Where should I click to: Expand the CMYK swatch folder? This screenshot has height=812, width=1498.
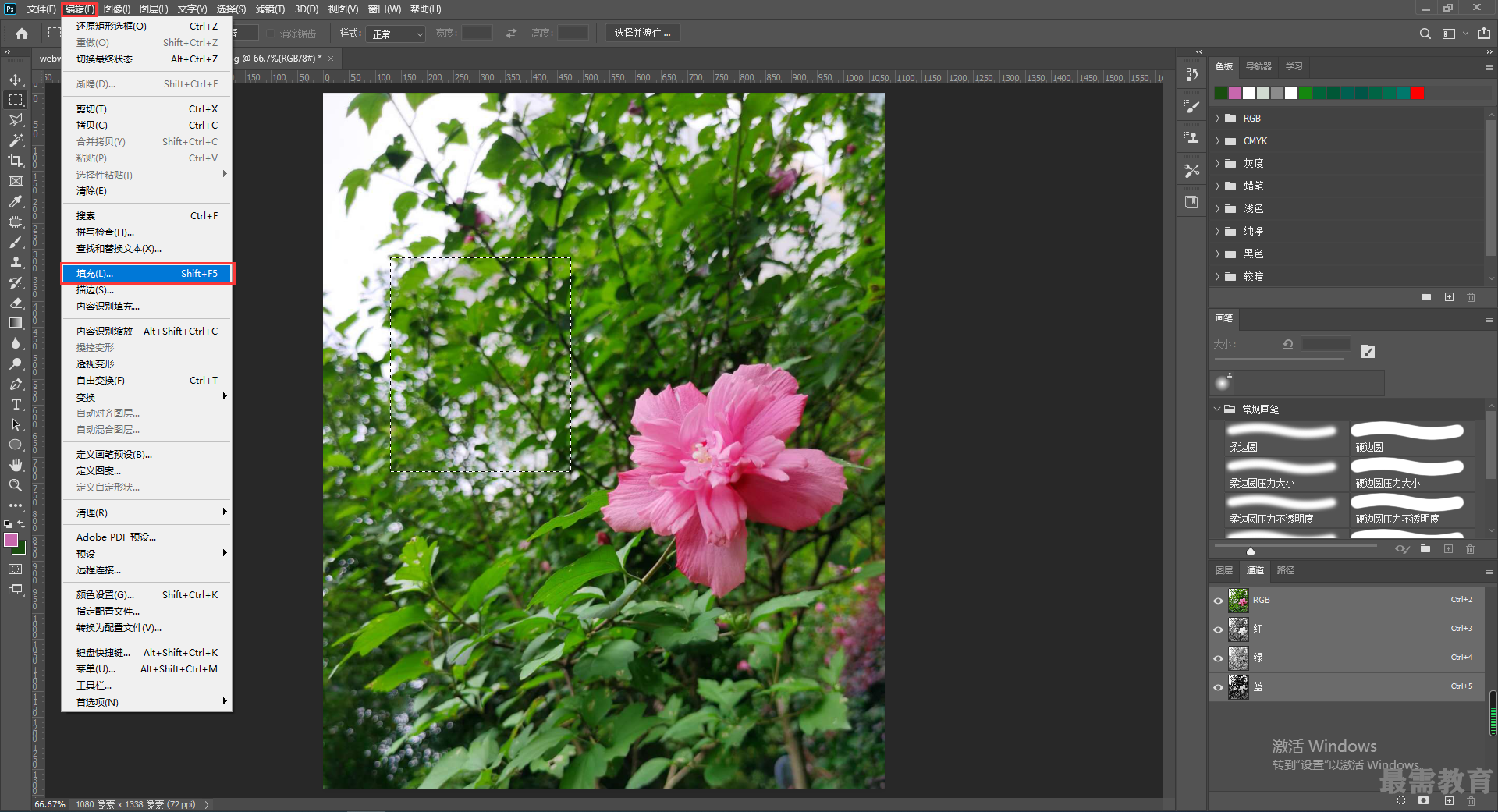[1217, 141]
